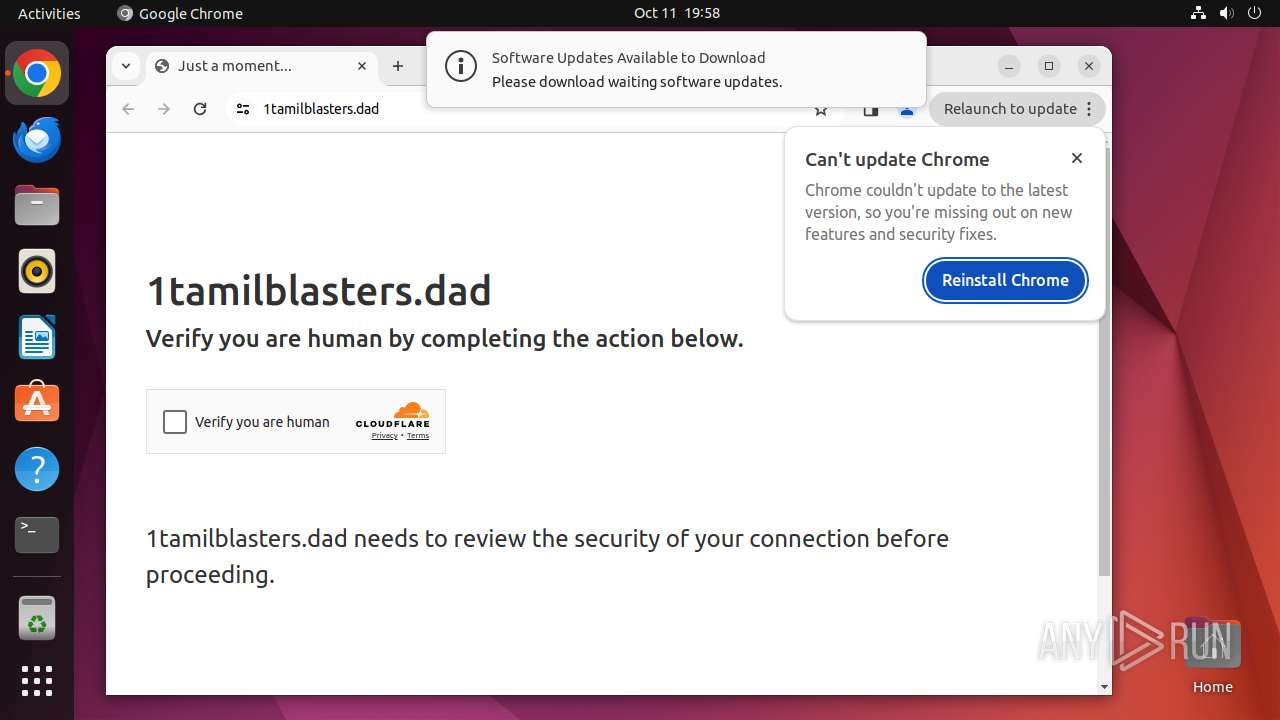Minimize the Chrome window
1280x720 pixels.
(1009, 66)
